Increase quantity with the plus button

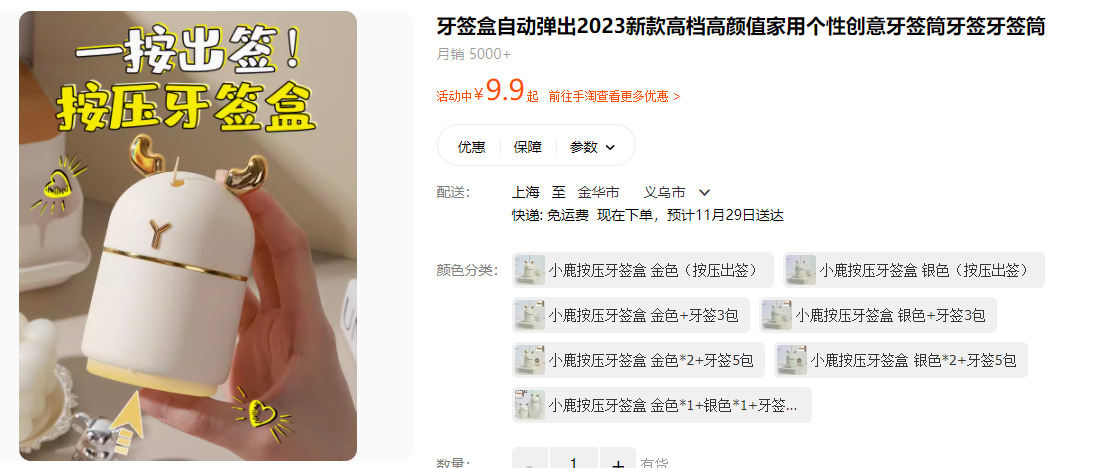[618, 460]
